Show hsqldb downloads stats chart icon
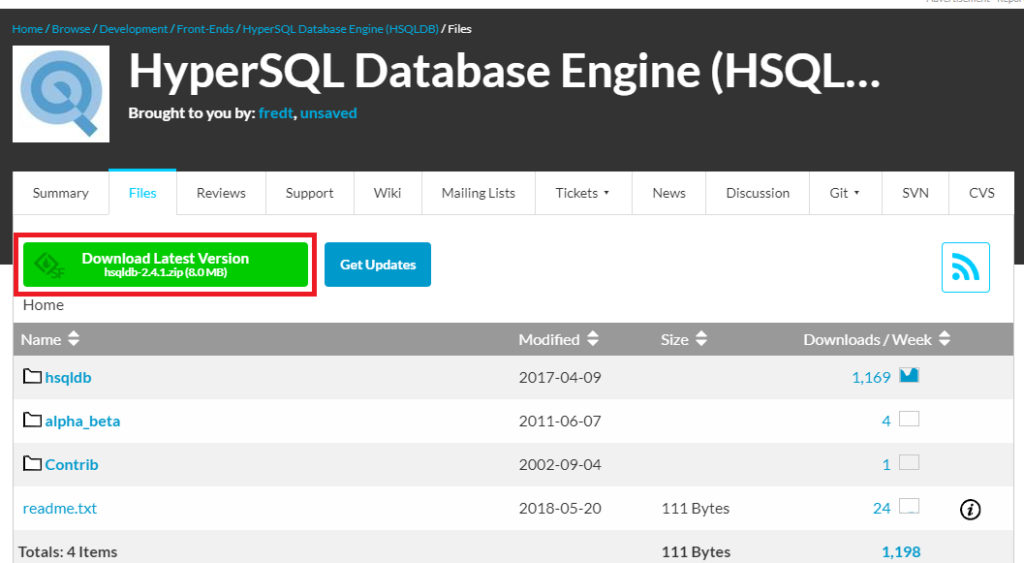Screen dimensions: 1024x563 909,375
